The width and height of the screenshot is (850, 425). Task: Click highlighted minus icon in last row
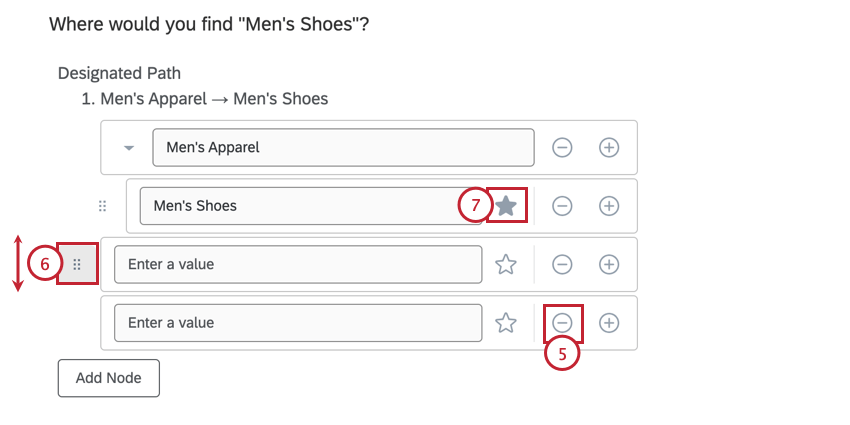pyautogui.click(x=562, y=323)
